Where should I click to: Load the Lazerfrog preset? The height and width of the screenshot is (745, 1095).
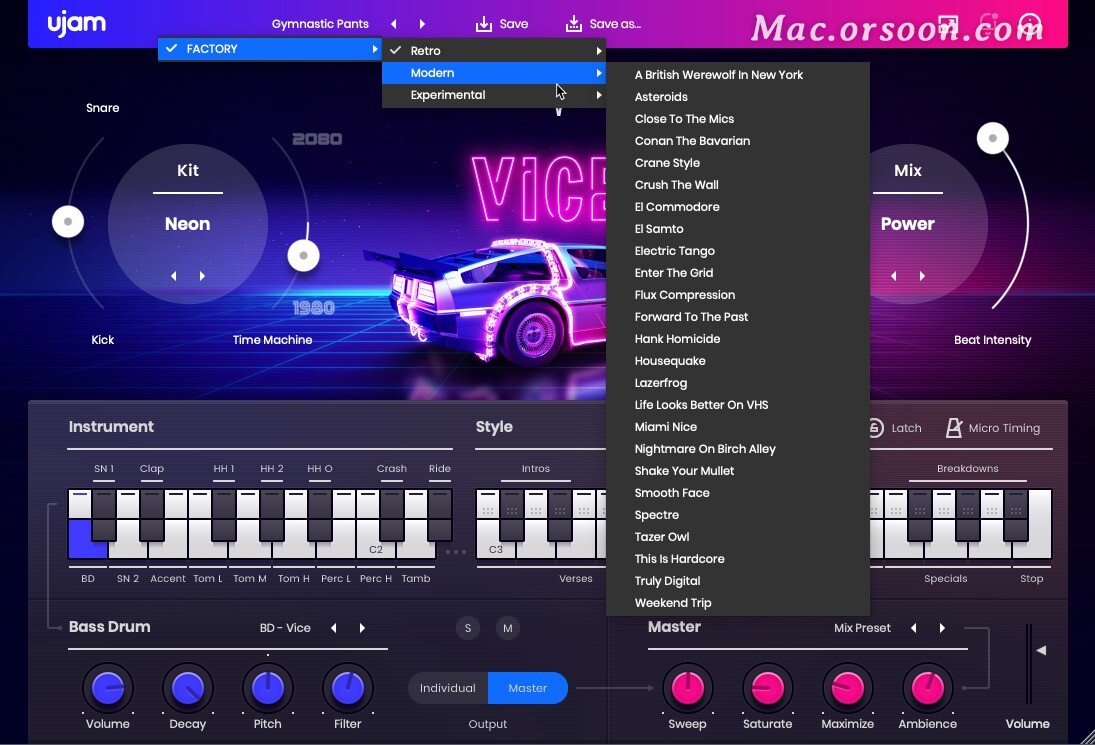click(x=738, y=383)
